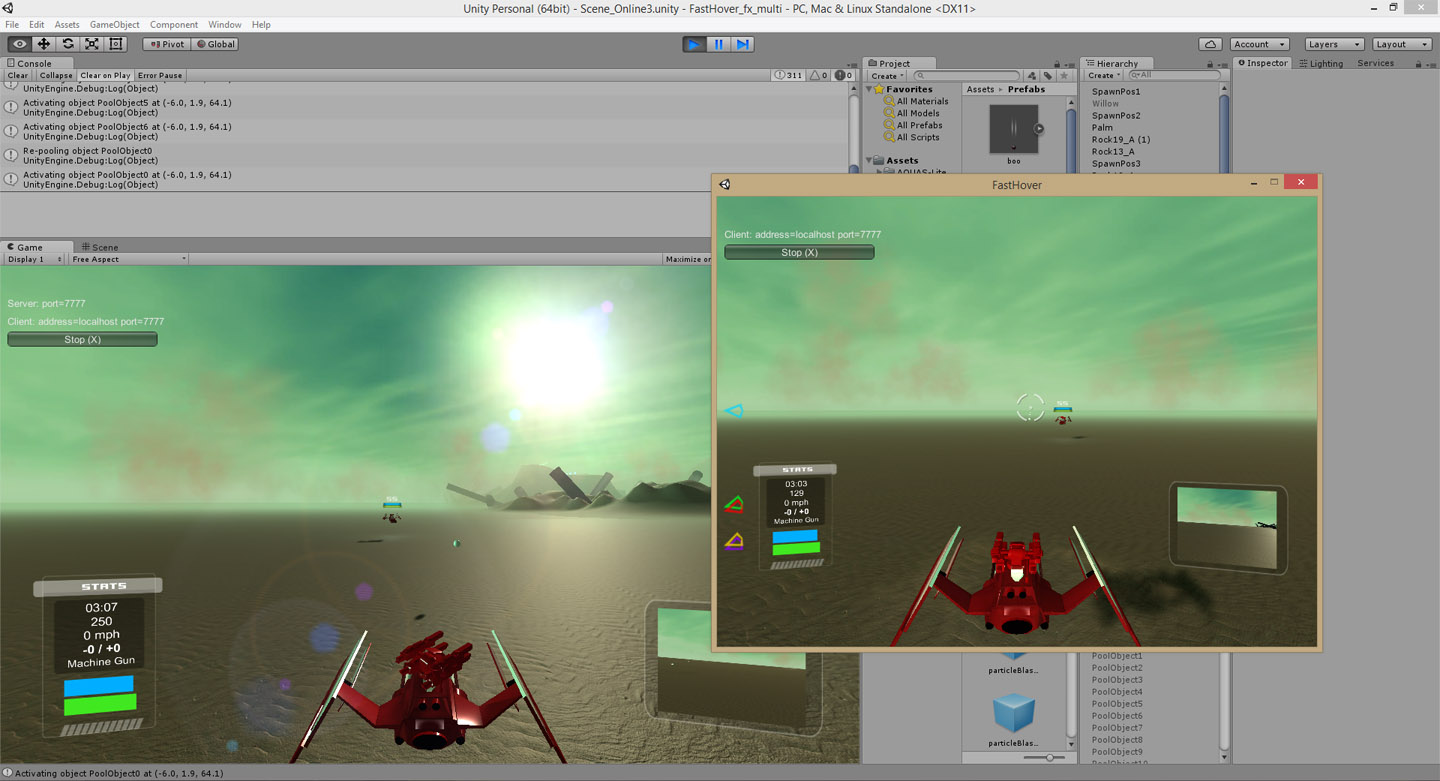Image resolution: width=1440 pixels, height=781 pixels.
Task: Select the Scale transform tool
Action: [92, 44]
